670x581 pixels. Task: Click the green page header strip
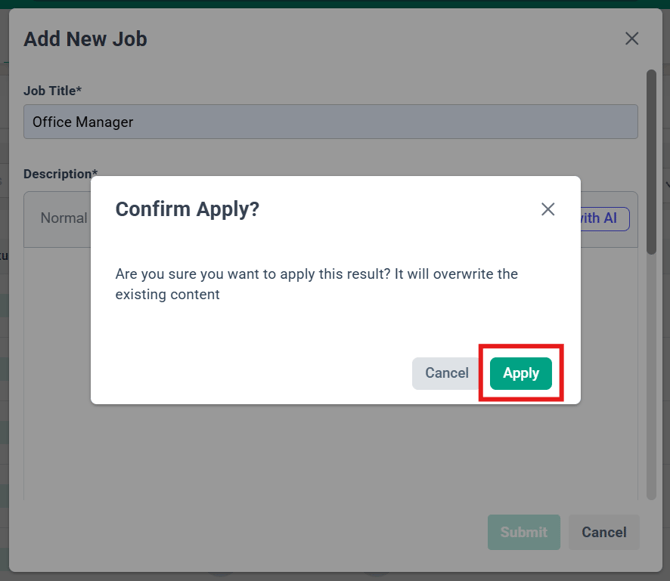coord(335,3)
